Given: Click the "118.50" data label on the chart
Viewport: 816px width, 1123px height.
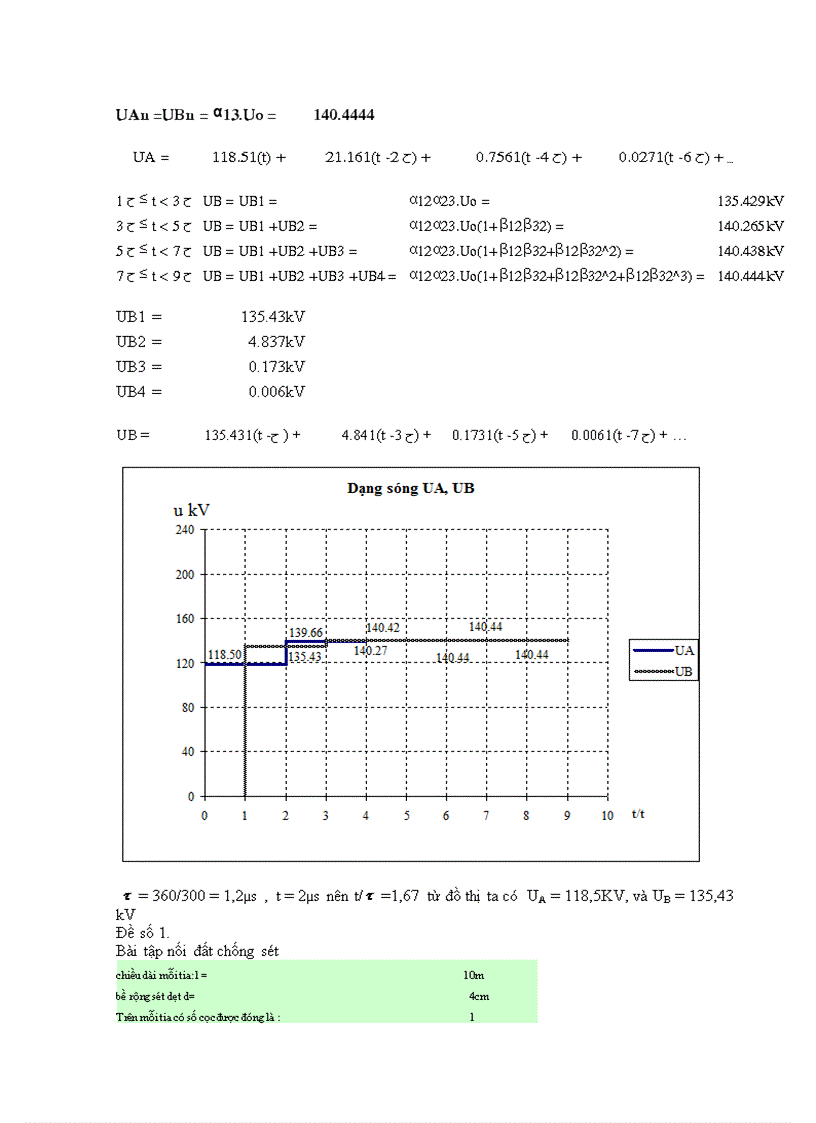Looking at the screenshot, I should tap(224, 655).
